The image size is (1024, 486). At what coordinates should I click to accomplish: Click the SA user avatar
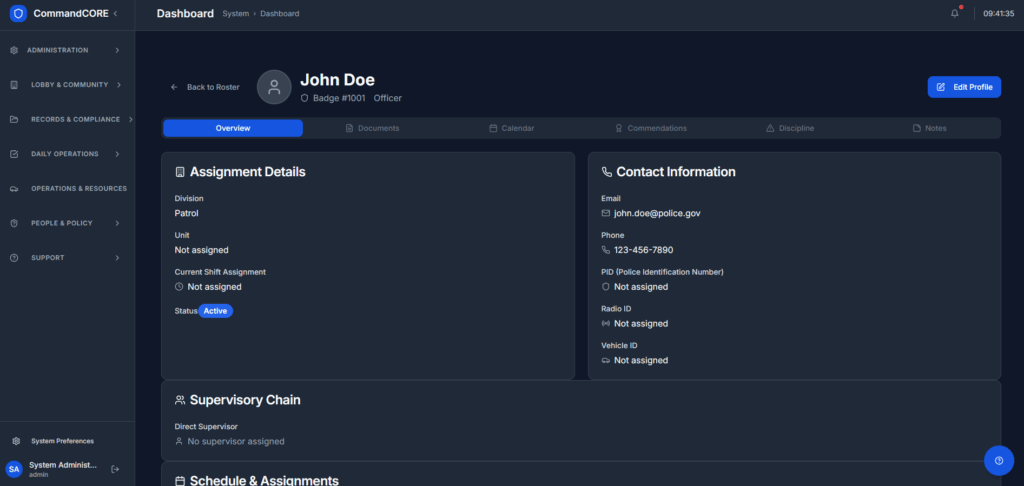click(14, 469)
